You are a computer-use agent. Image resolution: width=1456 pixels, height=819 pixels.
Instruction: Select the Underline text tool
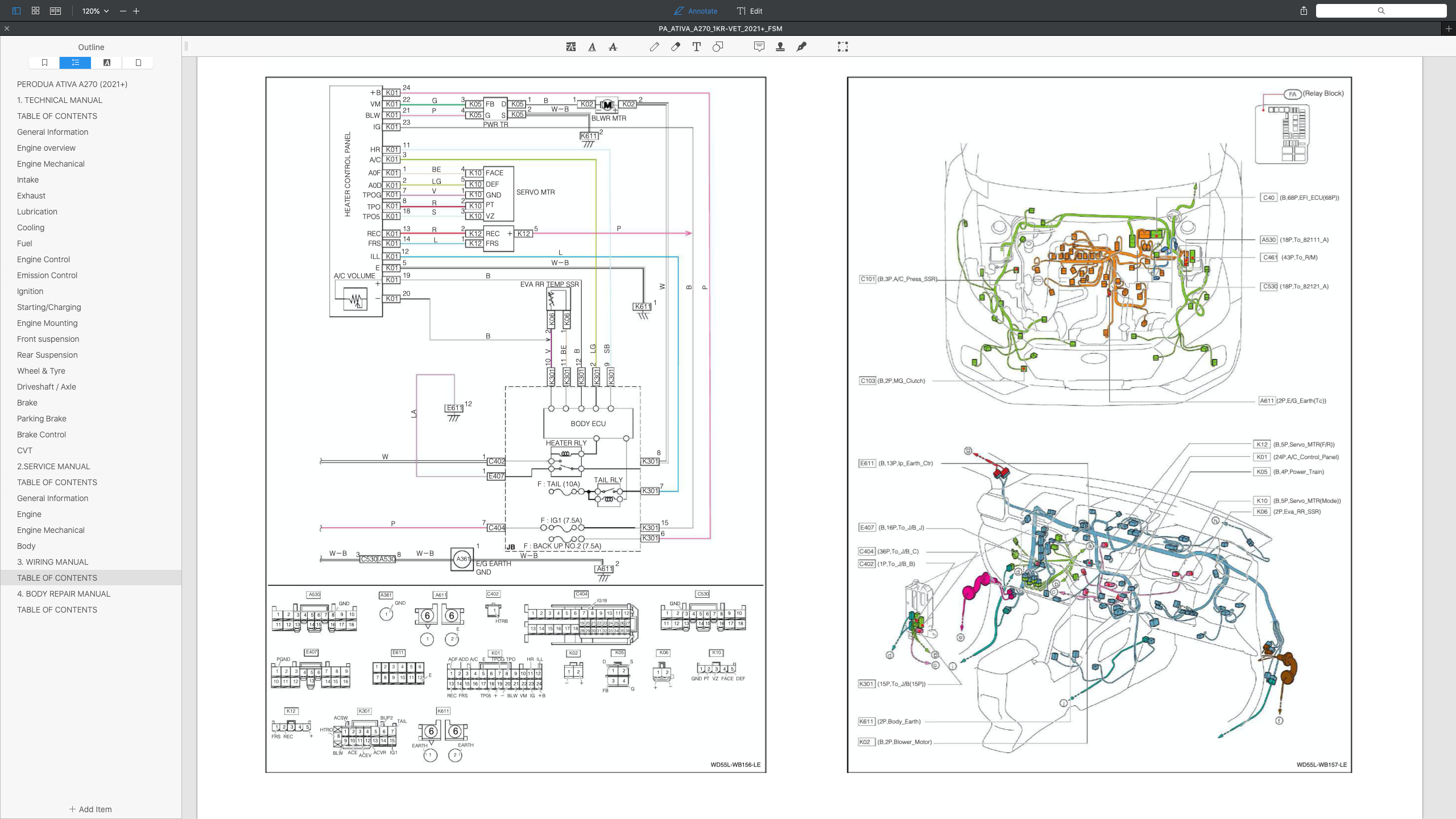[x=592, y=47]
